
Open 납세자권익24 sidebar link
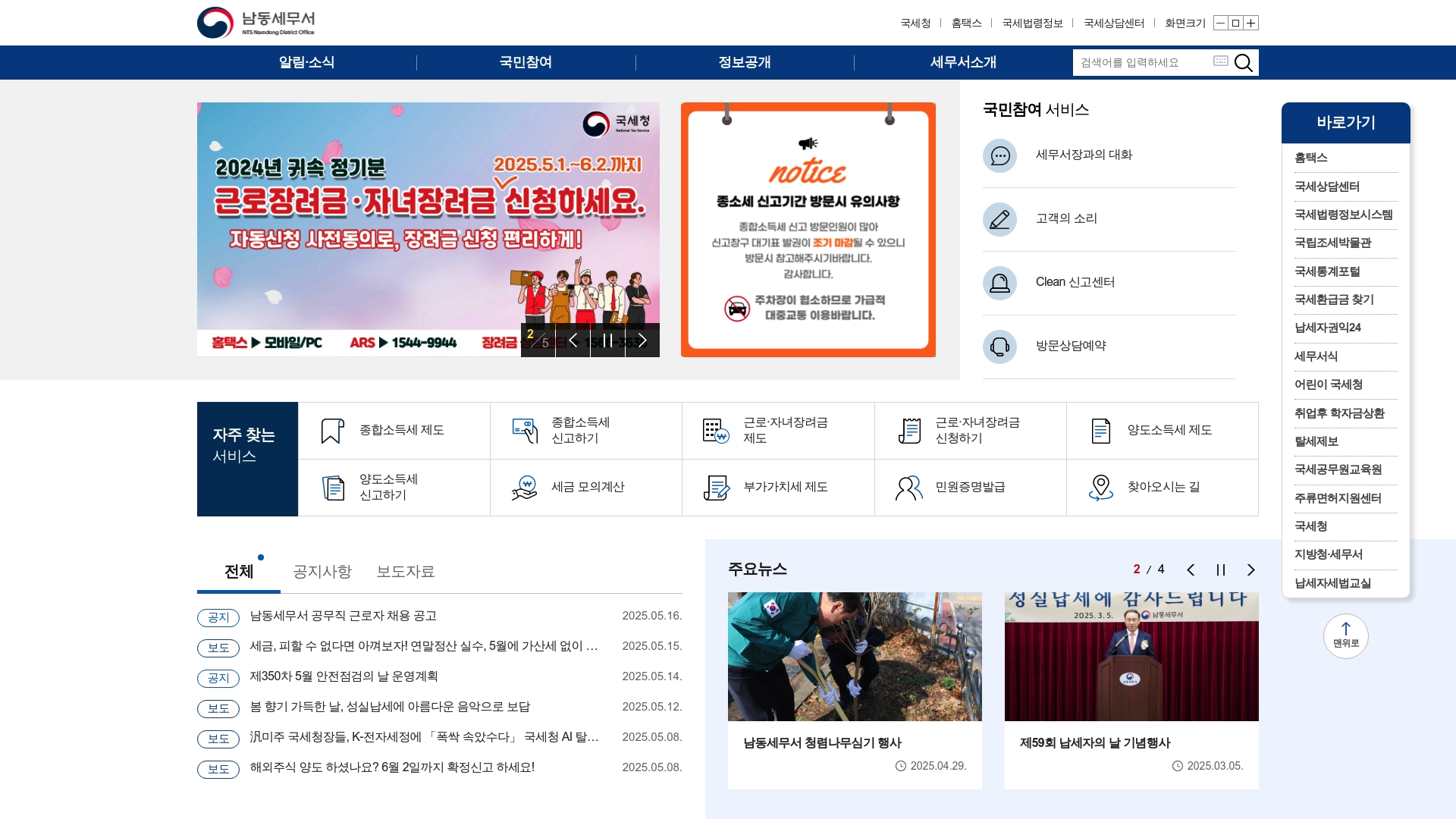pos(1328,328)
